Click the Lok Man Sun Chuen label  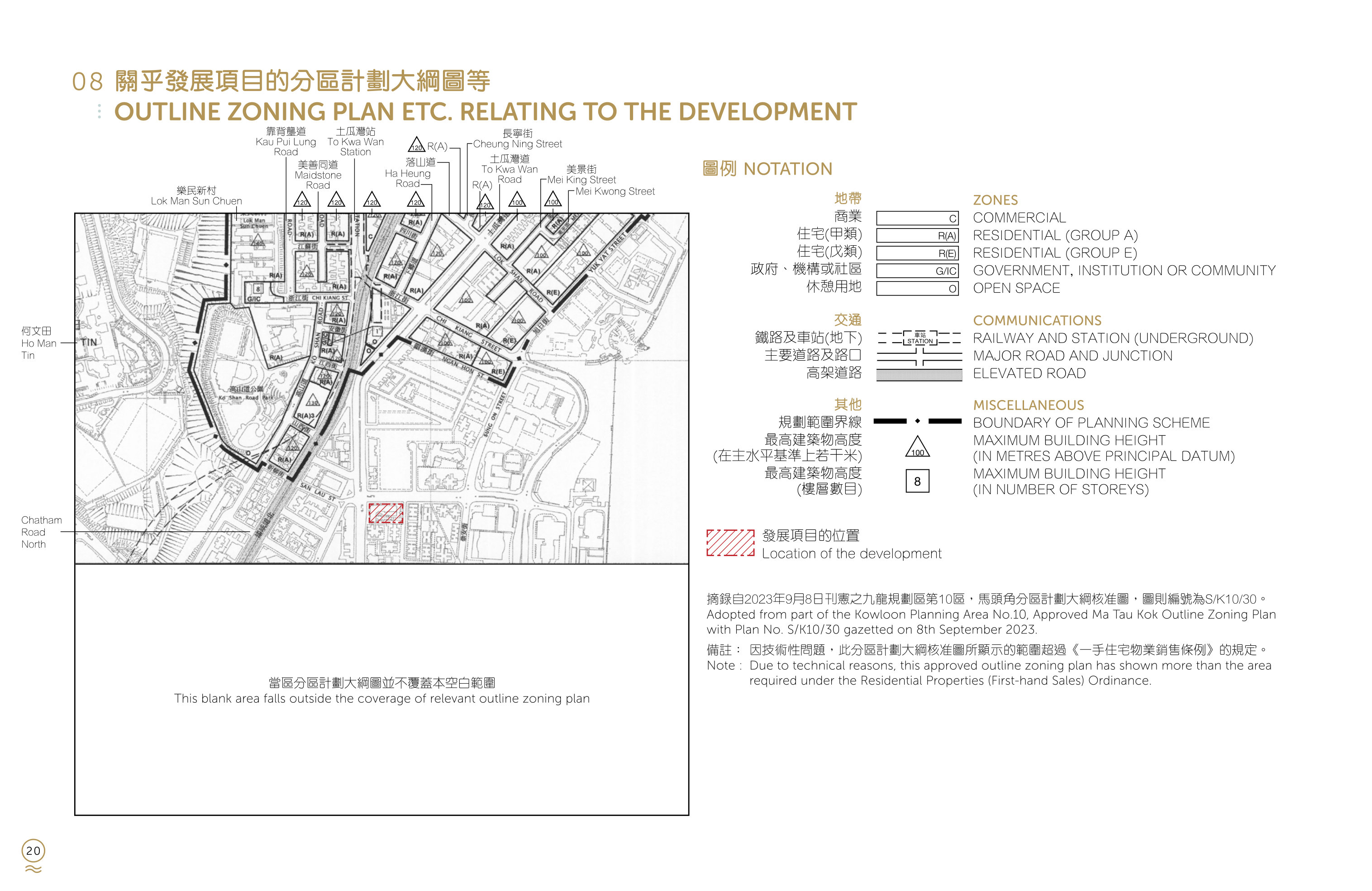coord(196,195)
